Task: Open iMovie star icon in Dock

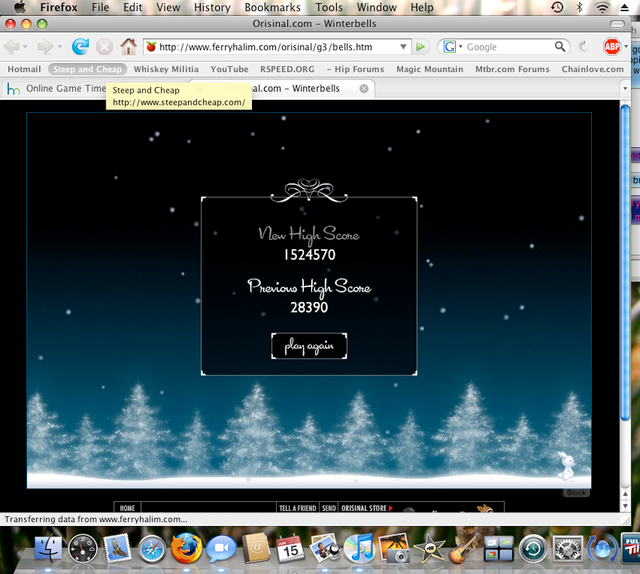Action: [x=429, y=548]
